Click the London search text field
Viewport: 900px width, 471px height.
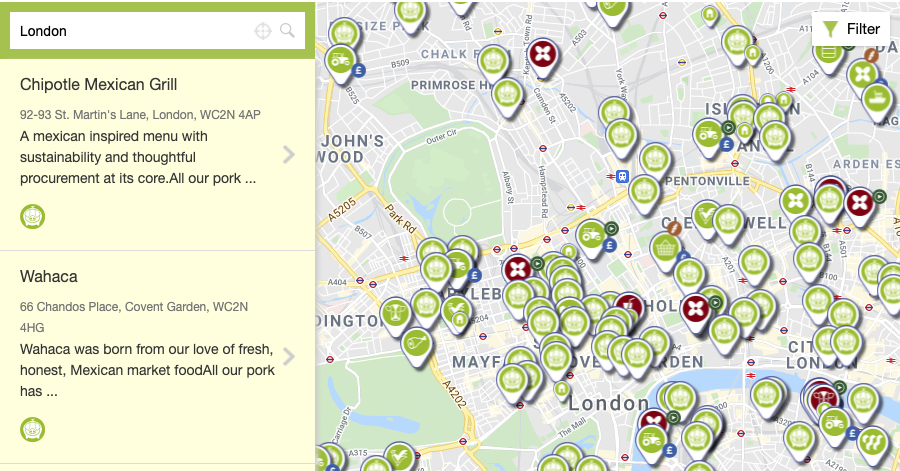[130, 31]
